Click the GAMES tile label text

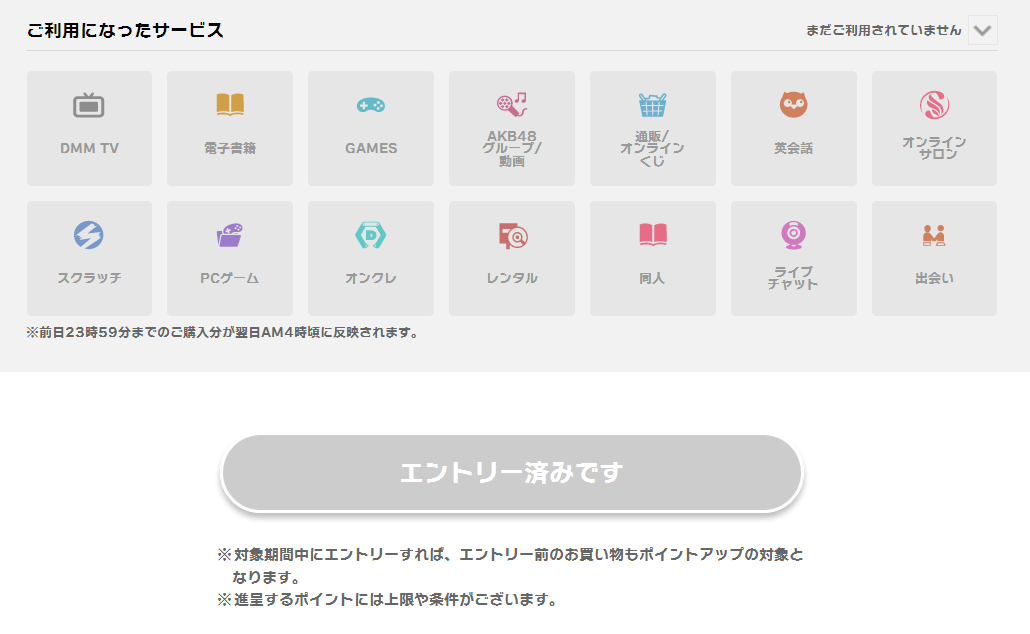pyautogui.click(x=371, y=148)
